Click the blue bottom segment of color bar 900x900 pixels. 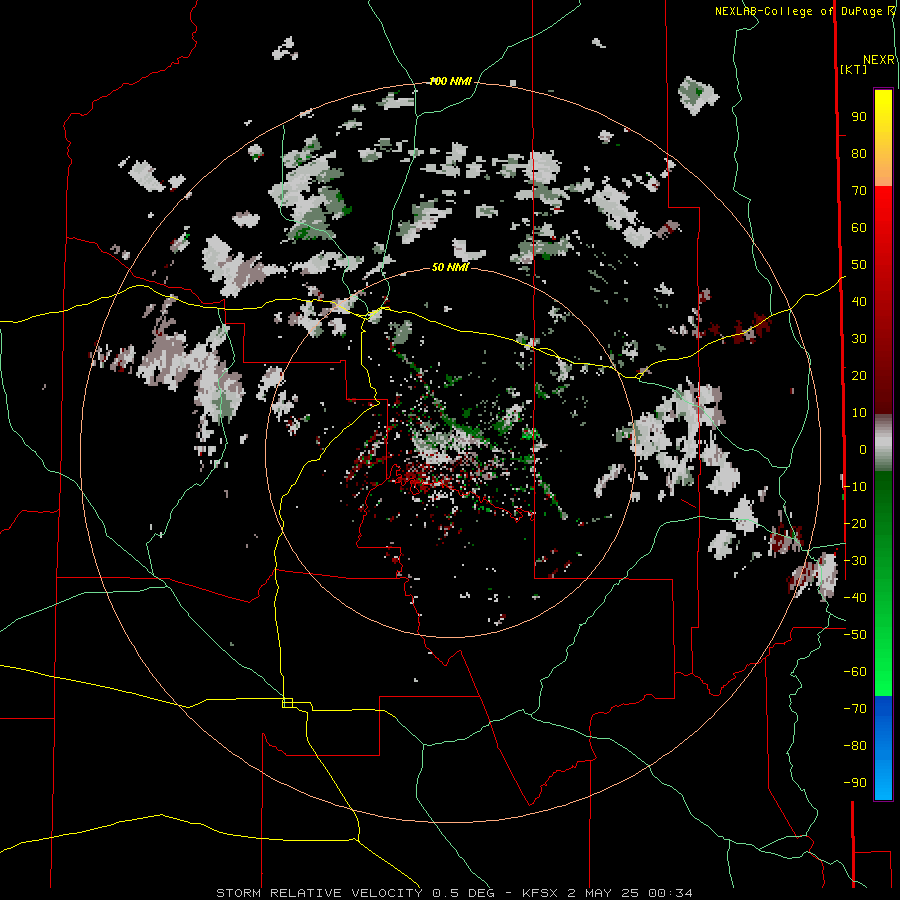pos(883,747)
